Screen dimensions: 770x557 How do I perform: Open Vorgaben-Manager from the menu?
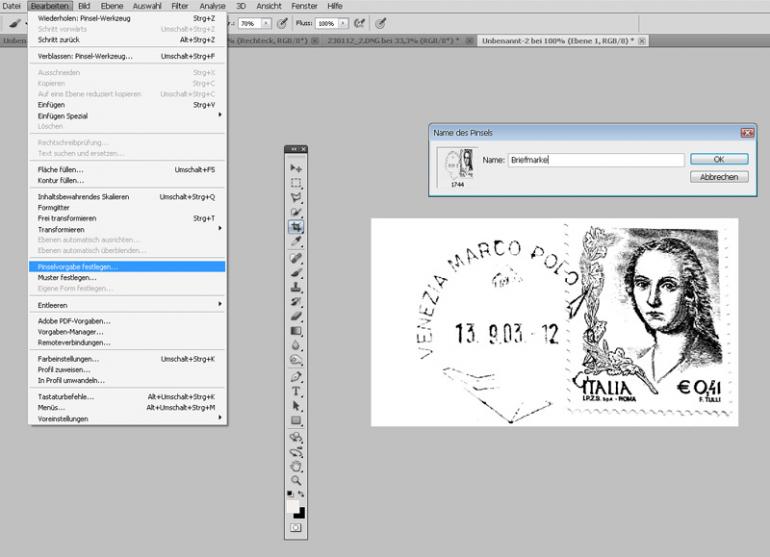click(x=128, y=332)
